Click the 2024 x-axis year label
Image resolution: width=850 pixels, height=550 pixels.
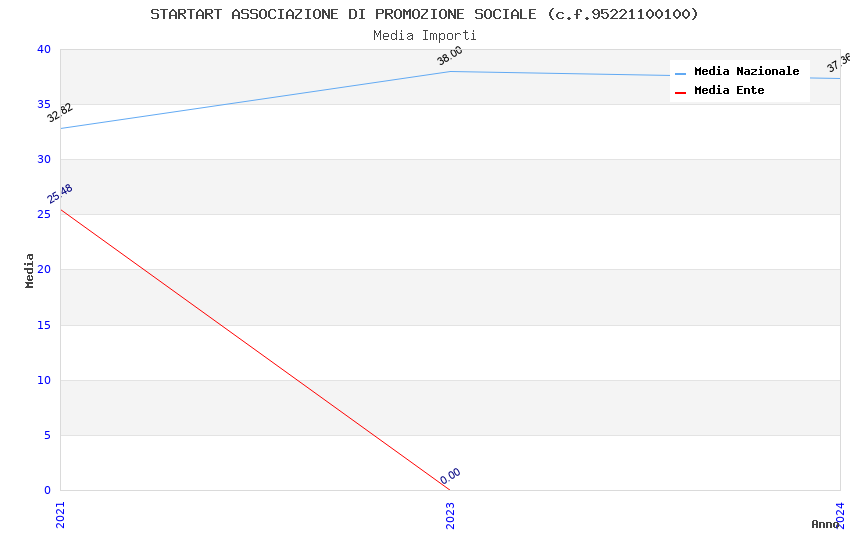840,515
